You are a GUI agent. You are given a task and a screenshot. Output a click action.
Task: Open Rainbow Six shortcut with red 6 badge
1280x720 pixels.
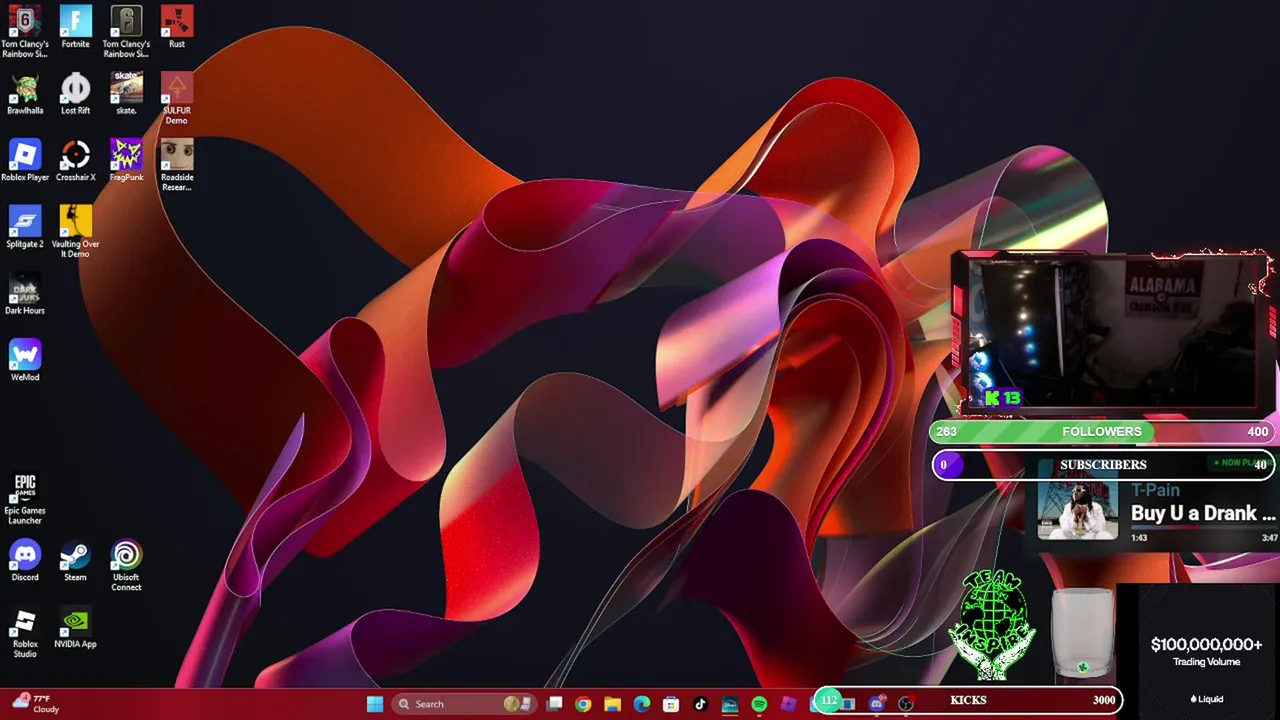pyautogui.click(x=25, y=31)
